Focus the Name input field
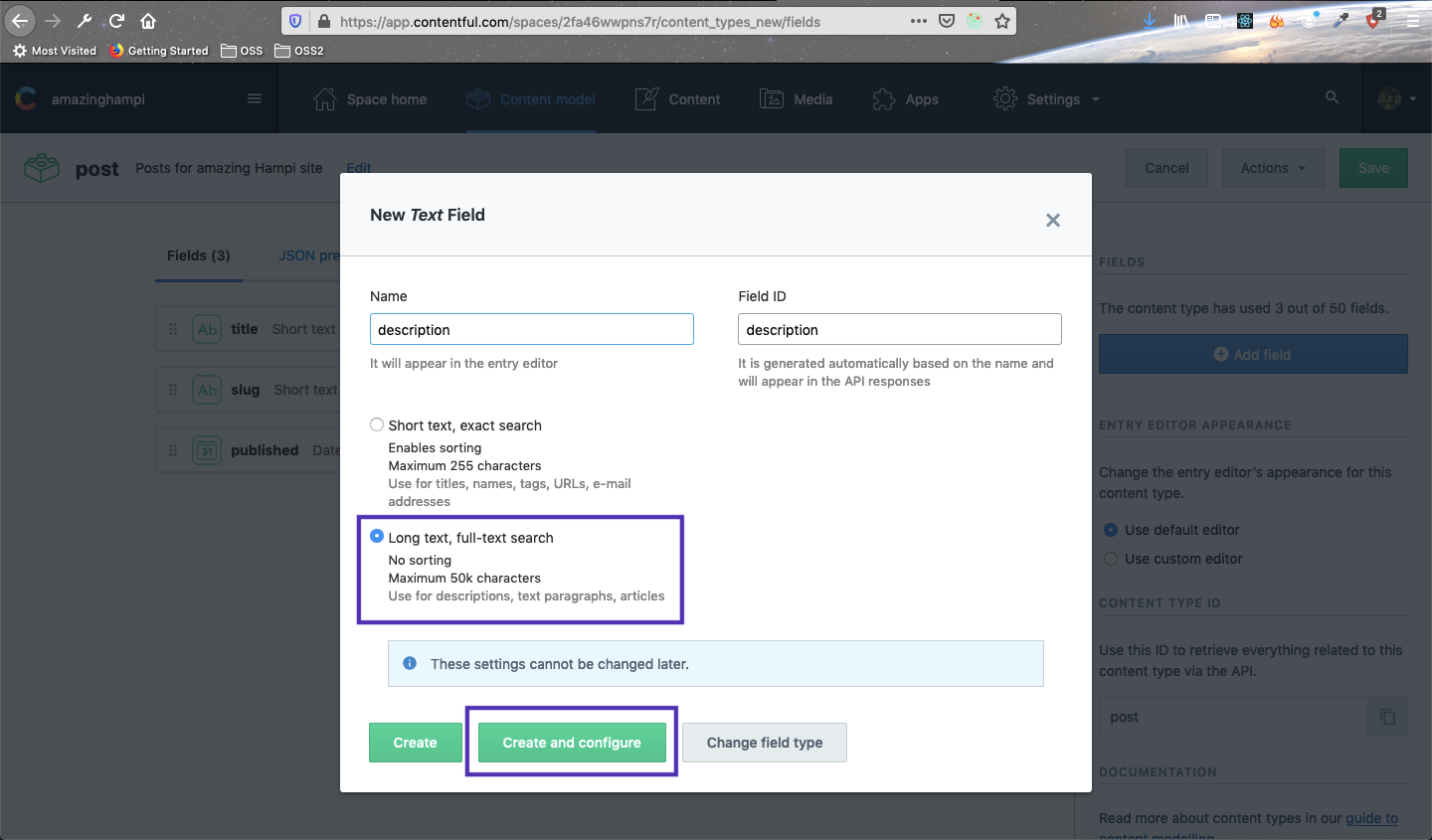 (x=532, y=329)
